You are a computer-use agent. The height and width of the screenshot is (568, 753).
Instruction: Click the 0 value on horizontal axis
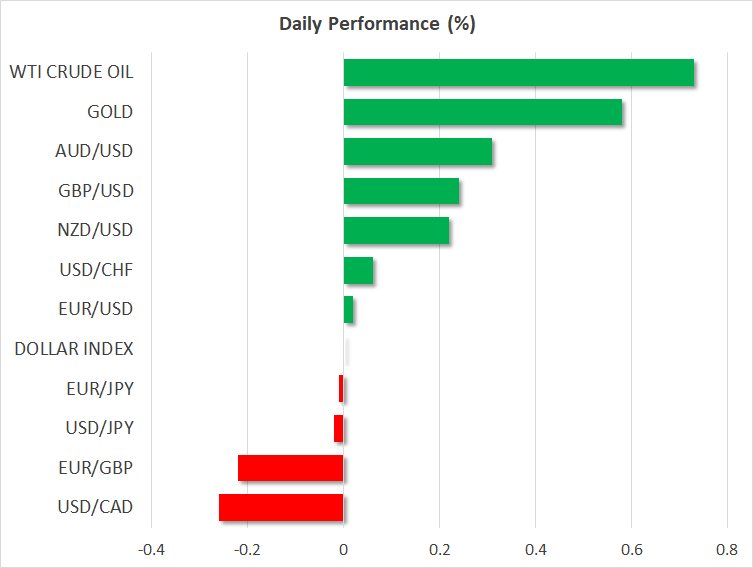point(343,549)
